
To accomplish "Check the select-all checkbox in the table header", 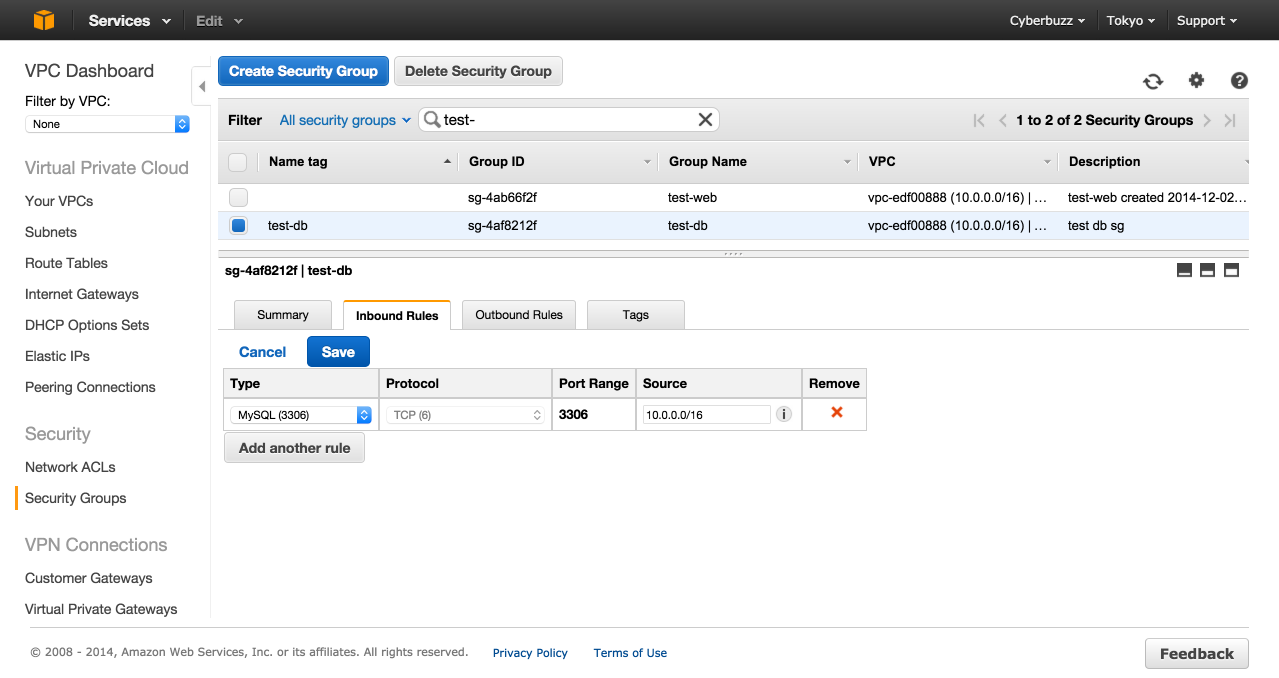I will pyautogui.click(x=238, y=161).
